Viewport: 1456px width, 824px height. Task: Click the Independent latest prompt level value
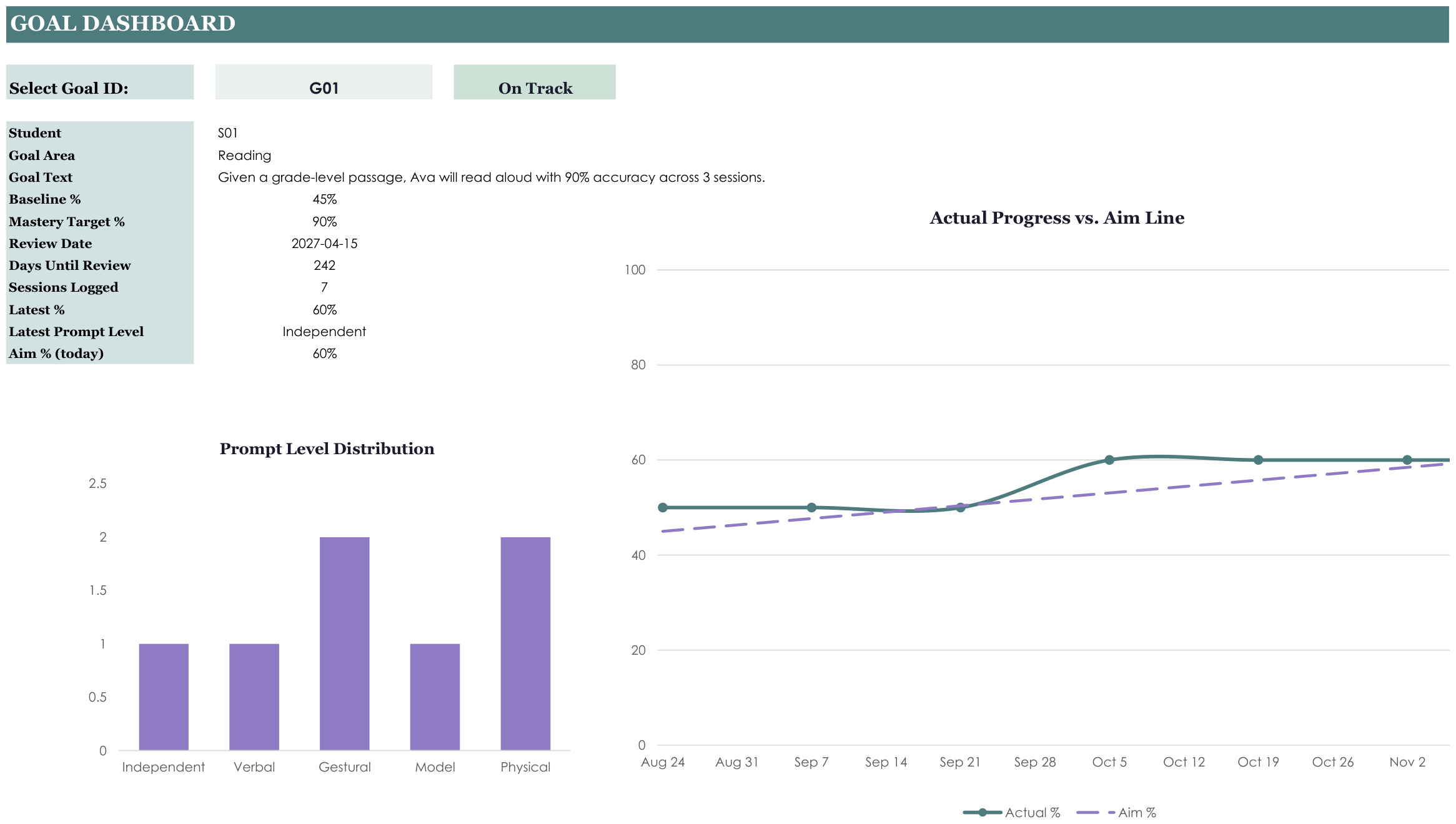click(324, 332)
